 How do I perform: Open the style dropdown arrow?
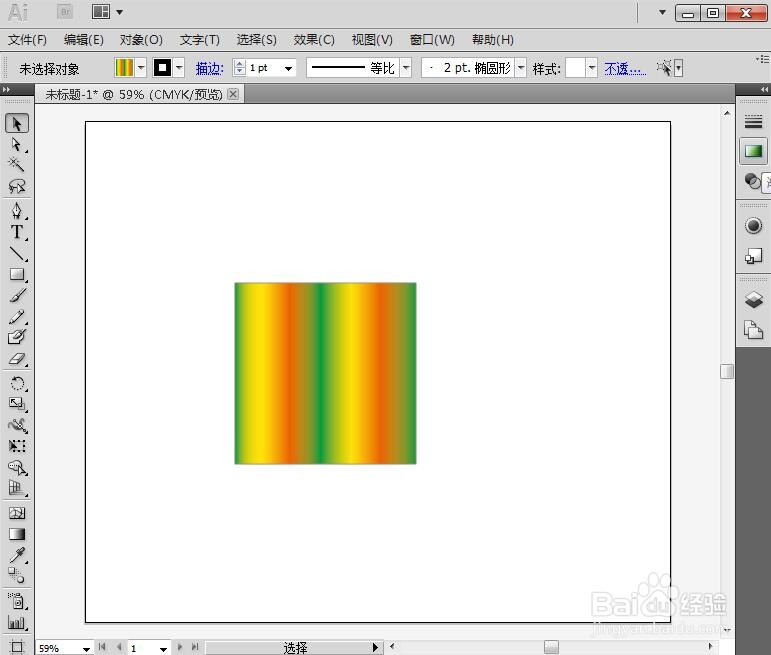click(x=592, y=68)
